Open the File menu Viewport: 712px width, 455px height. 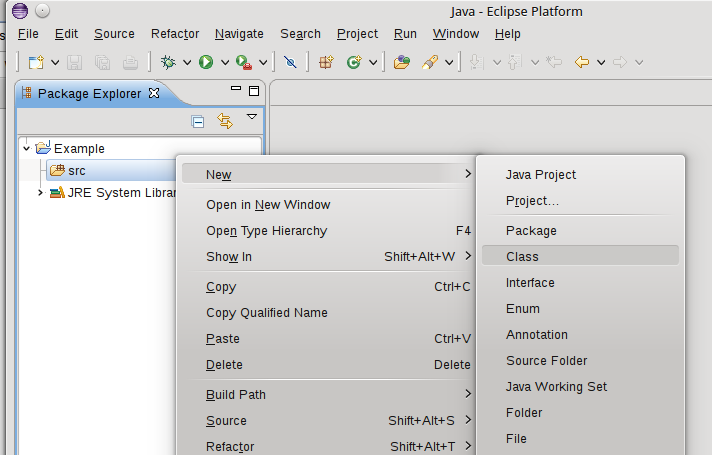pyautogui.click(x=28, y=34)
